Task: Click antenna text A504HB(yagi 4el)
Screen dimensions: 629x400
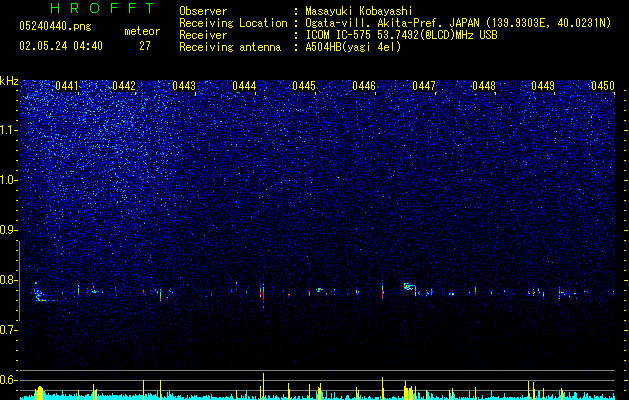Action: (353, 47)
